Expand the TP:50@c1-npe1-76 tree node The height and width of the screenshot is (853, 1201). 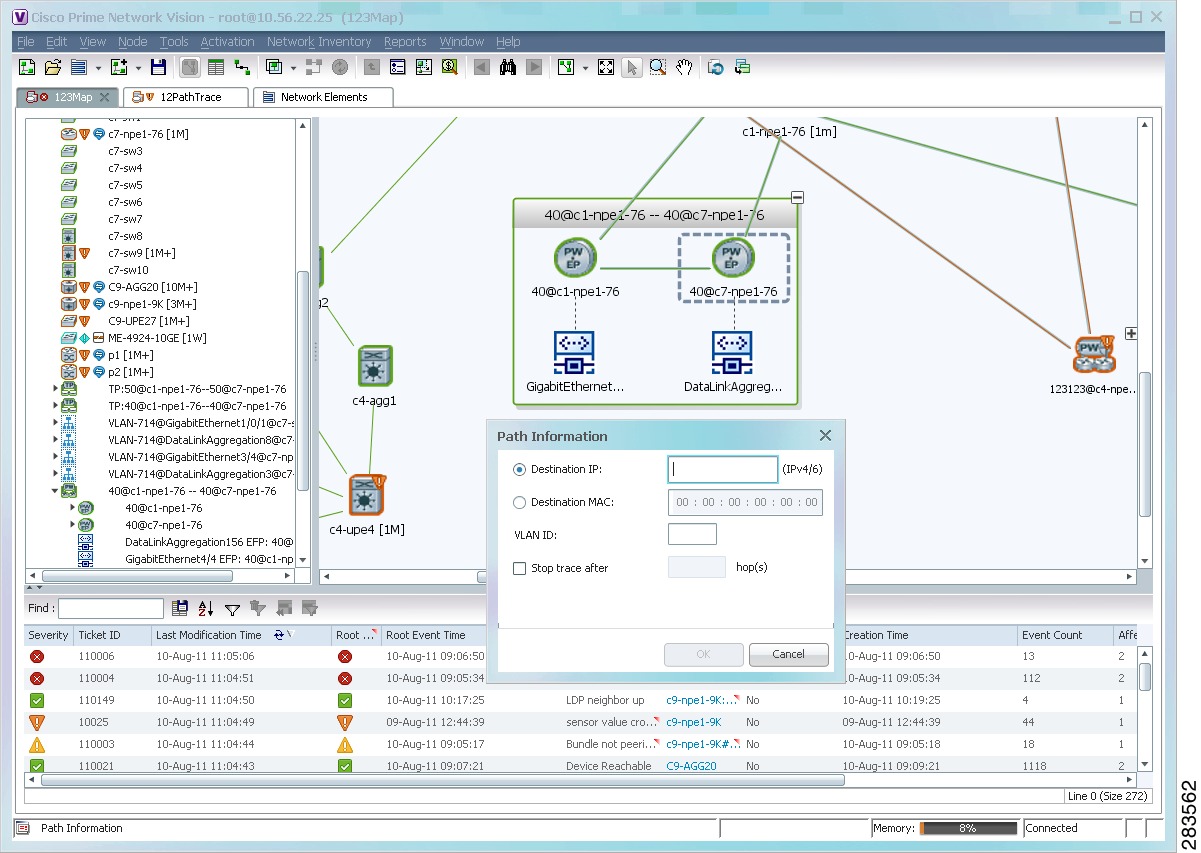[55, 389]
